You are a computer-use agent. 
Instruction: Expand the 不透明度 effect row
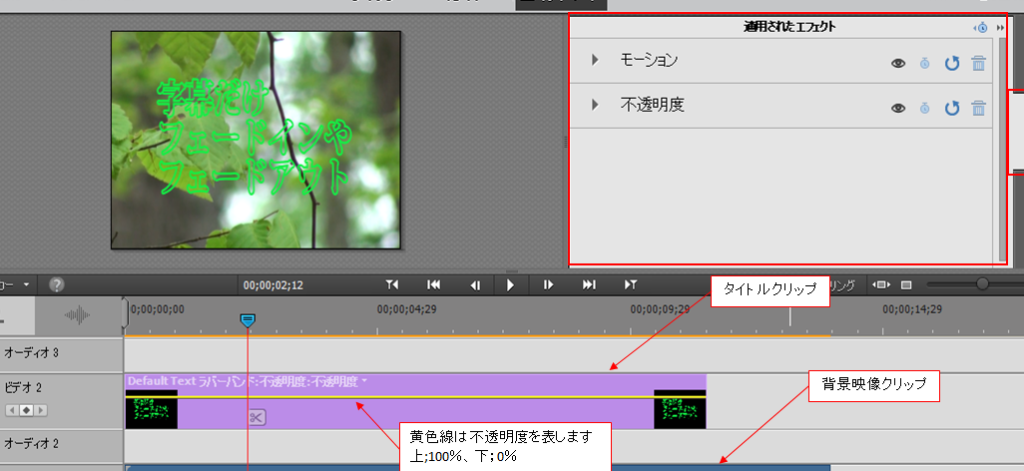click(595, 105)
